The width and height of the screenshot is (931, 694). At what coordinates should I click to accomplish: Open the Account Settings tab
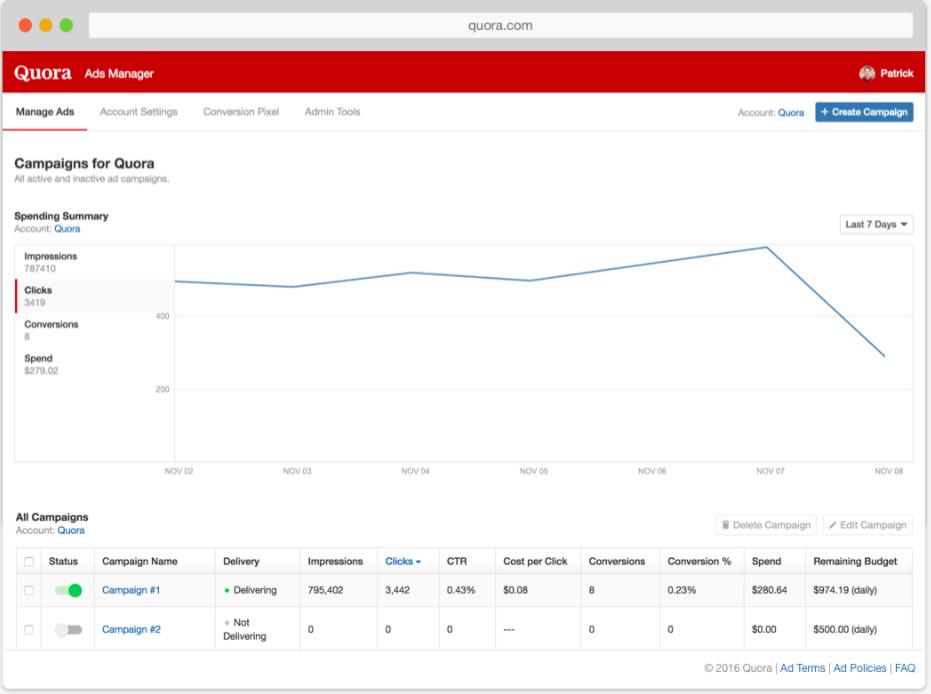coord(138,112)
